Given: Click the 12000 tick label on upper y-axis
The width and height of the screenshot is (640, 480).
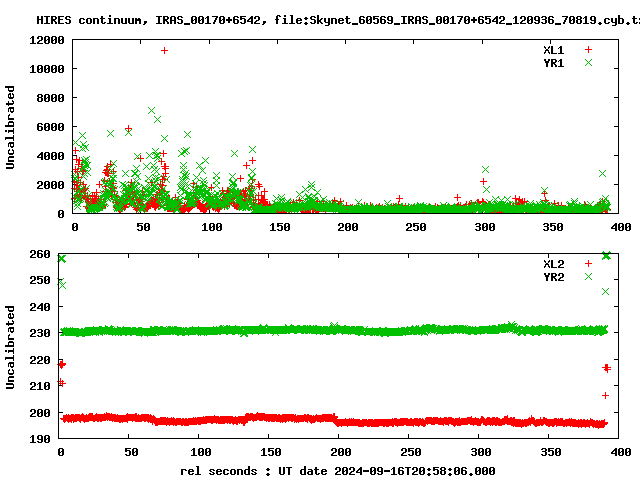Looking at the screenshot, I should (47, 40).
